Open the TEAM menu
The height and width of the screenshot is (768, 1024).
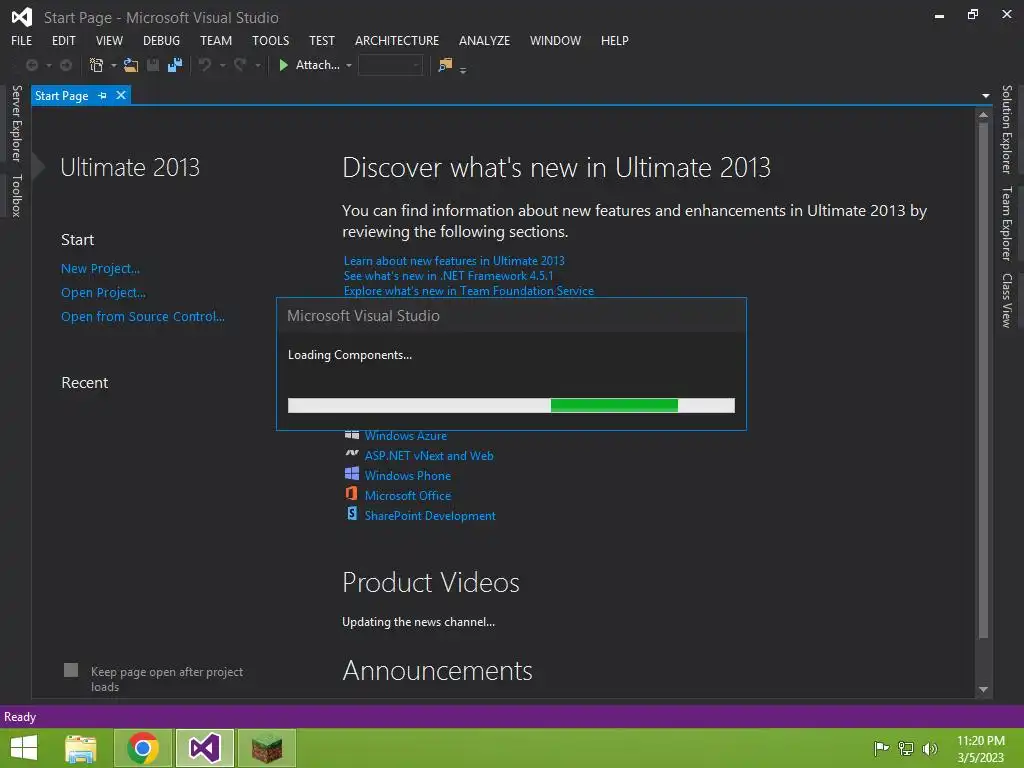(x=216, y=40)
